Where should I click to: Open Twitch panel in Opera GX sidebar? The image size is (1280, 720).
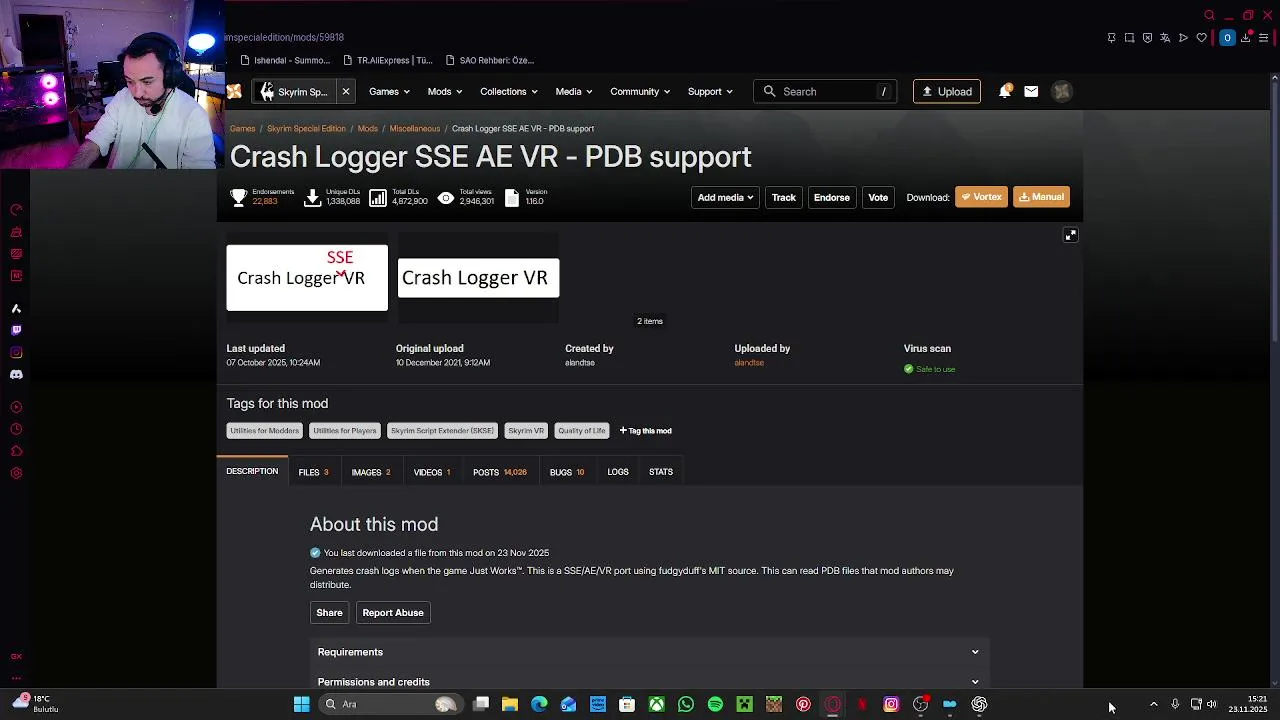pyautogui.click(x=16, y=330)
